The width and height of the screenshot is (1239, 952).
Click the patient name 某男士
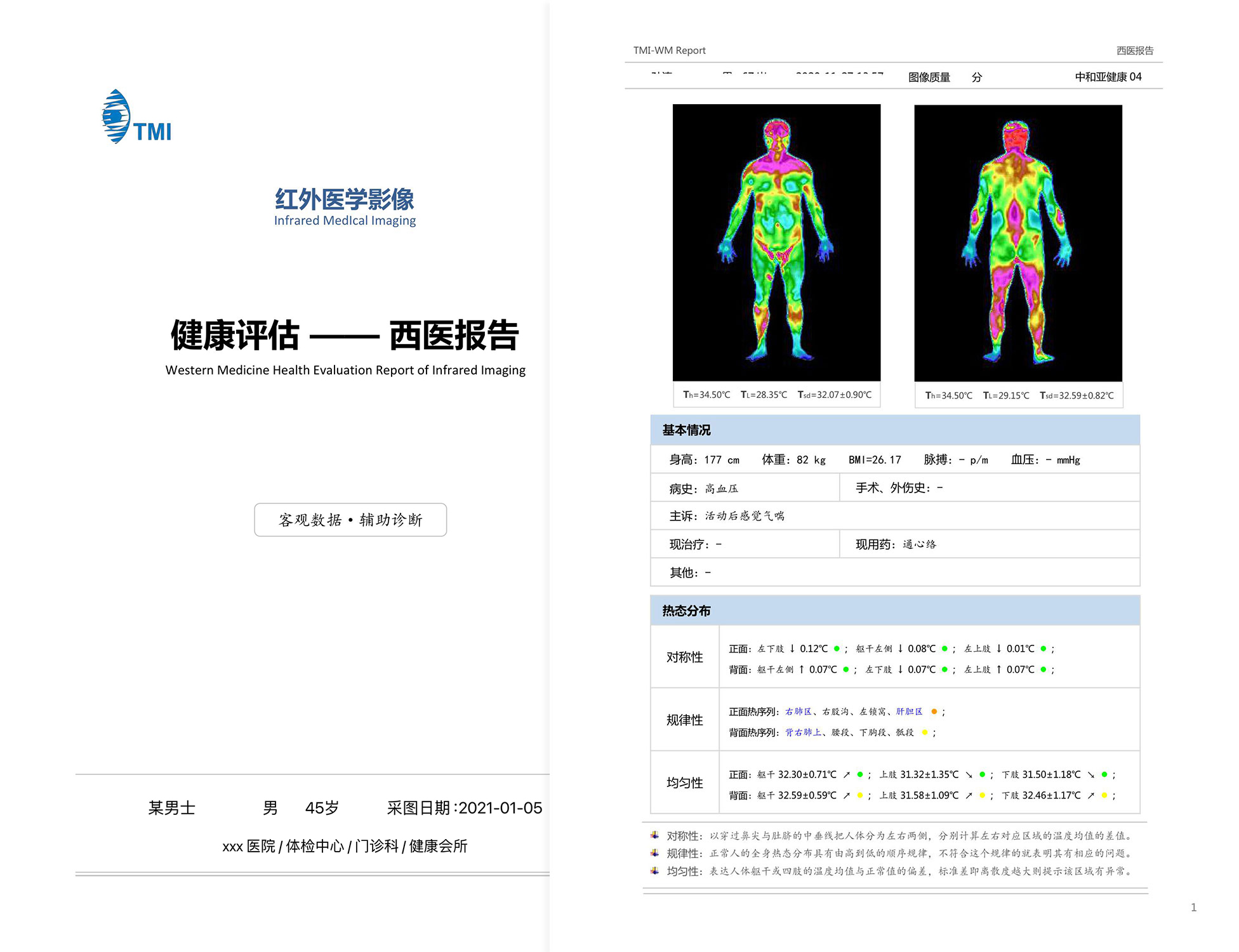pyautogui.click(x=171, y=808)
